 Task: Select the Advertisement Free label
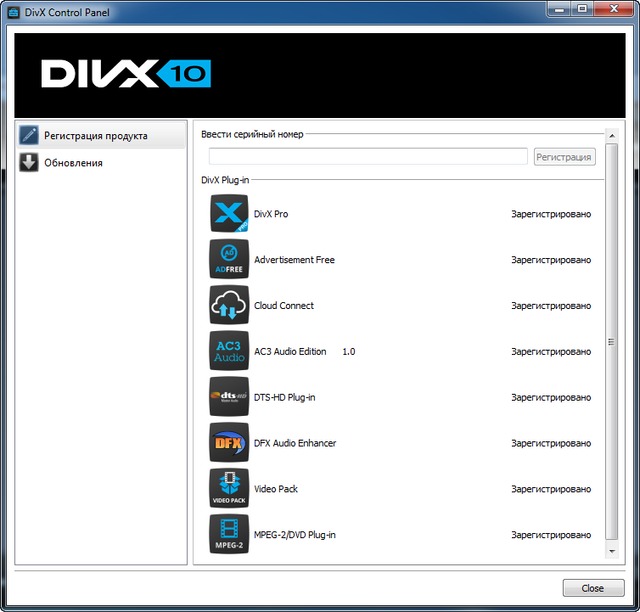[x=294, y=260]
